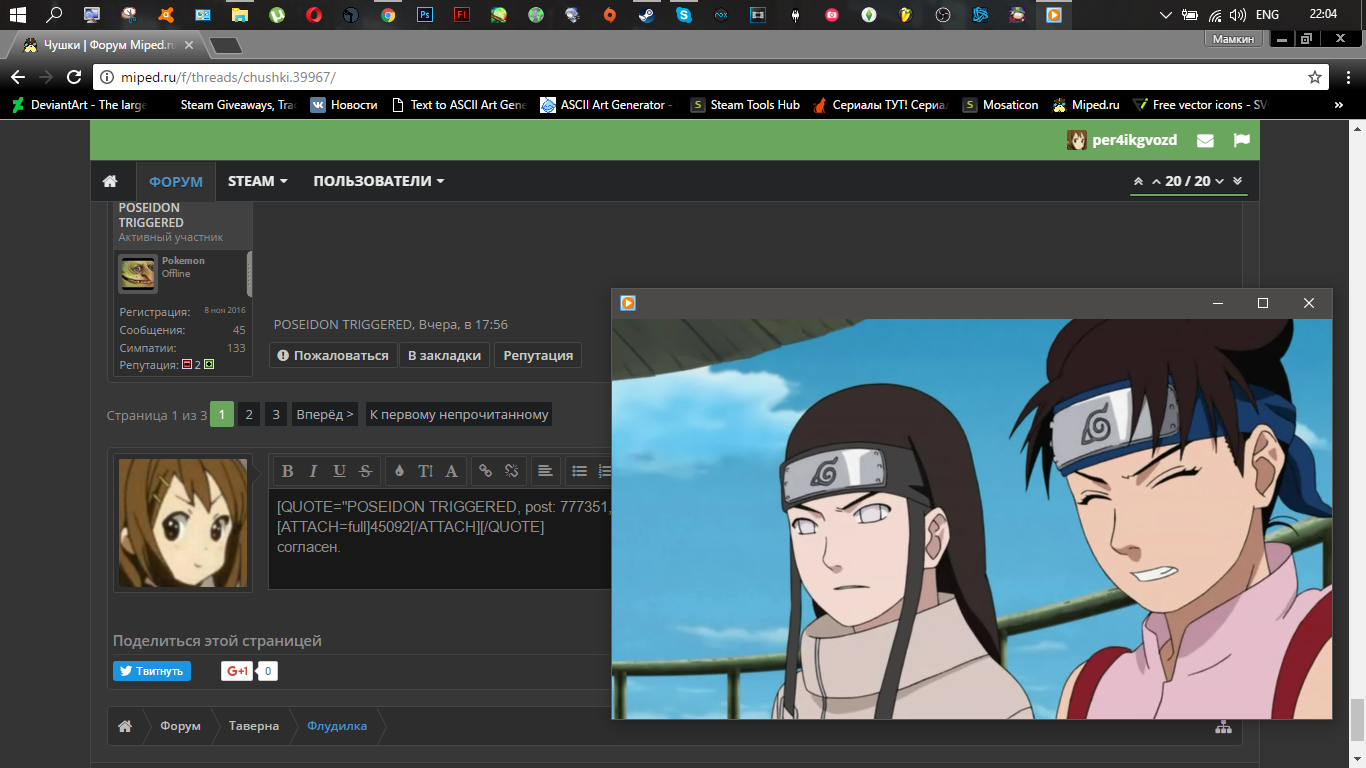Click the Твитнуть tweet button

coord(152,671)
